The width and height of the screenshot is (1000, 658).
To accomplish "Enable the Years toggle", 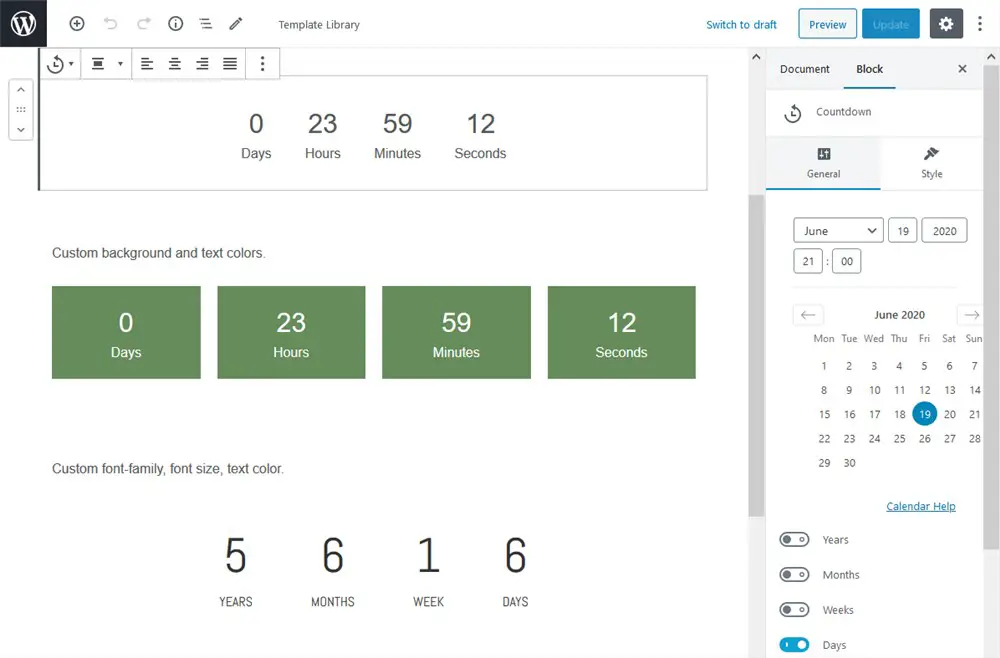I will (x=794, y=540).
